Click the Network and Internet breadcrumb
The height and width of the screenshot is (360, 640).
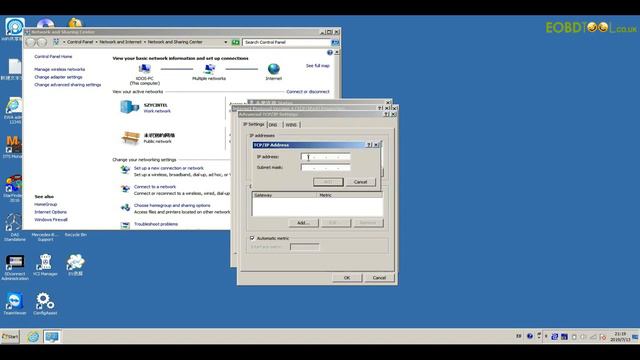pyautogui.click(x=120, y=42)
